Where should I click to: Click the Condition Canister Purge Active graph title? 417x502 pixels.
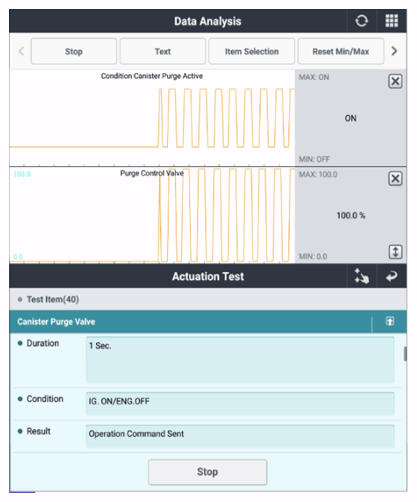(x=152, y=76)
